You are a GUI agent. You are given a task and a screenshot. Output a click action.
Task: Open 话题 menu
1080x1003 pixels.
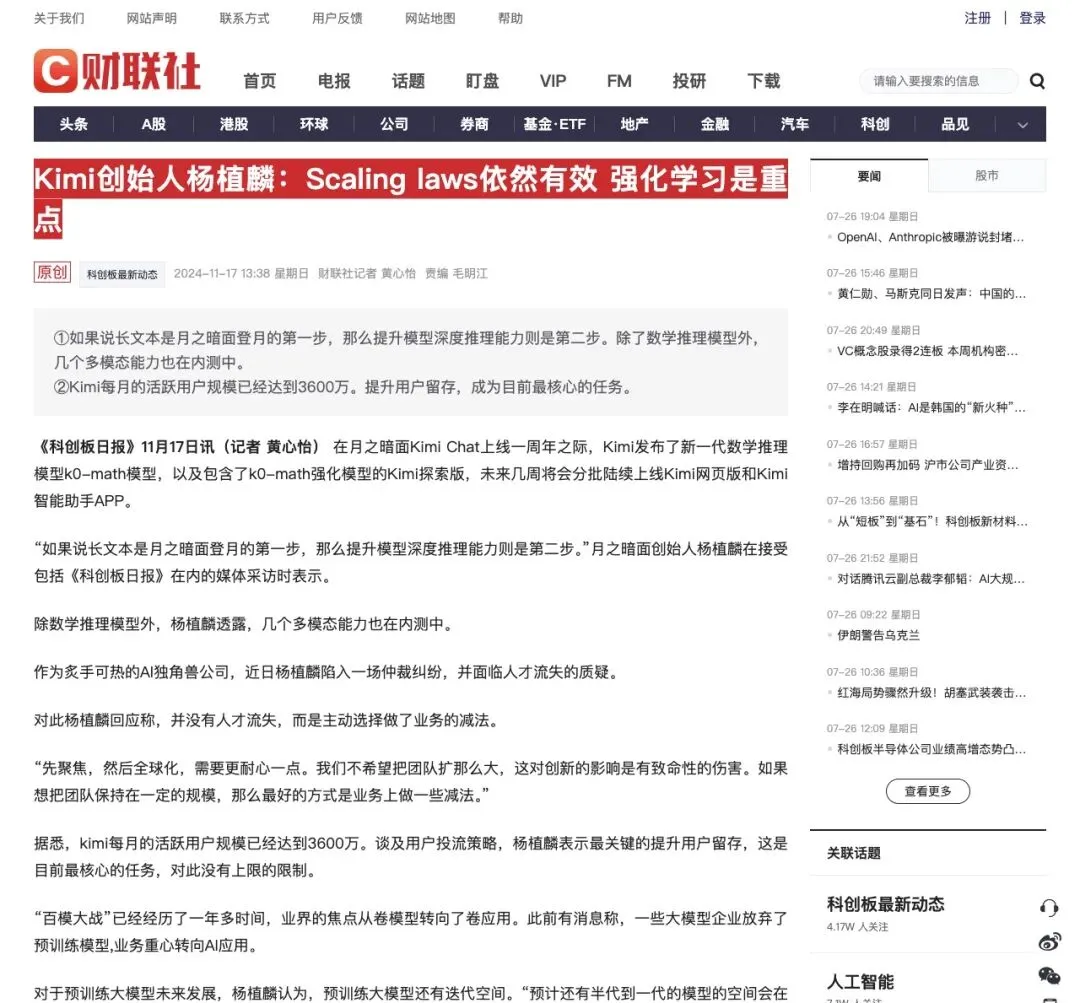pyautogui.click(x=408, y=81)
